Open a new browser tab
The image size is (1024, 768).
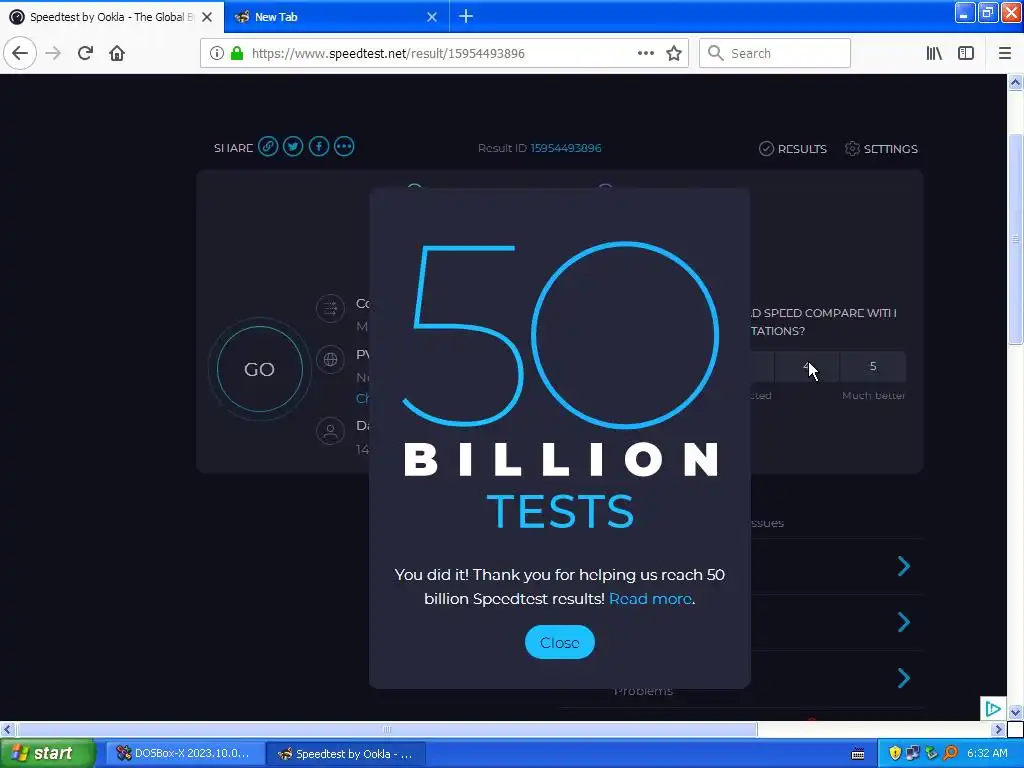pos(466,17)
